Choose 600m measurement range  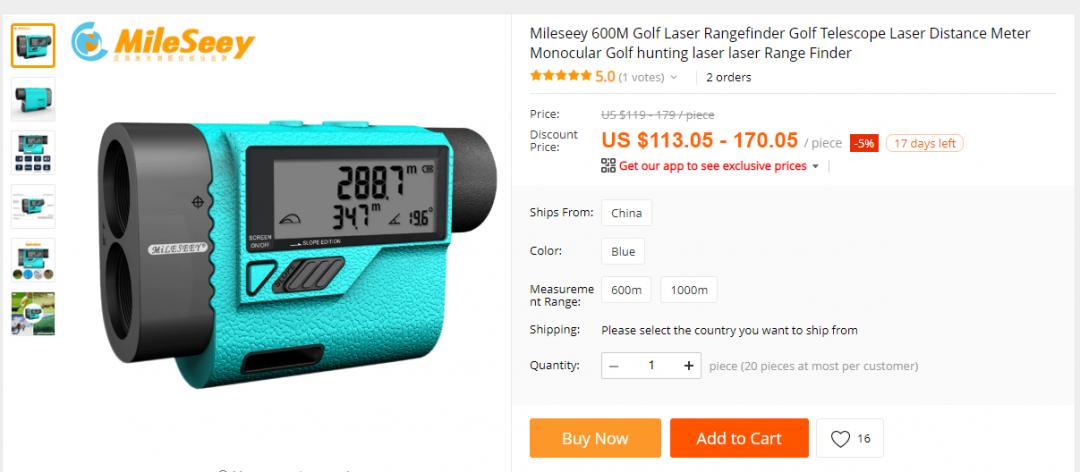pos(626,290)
